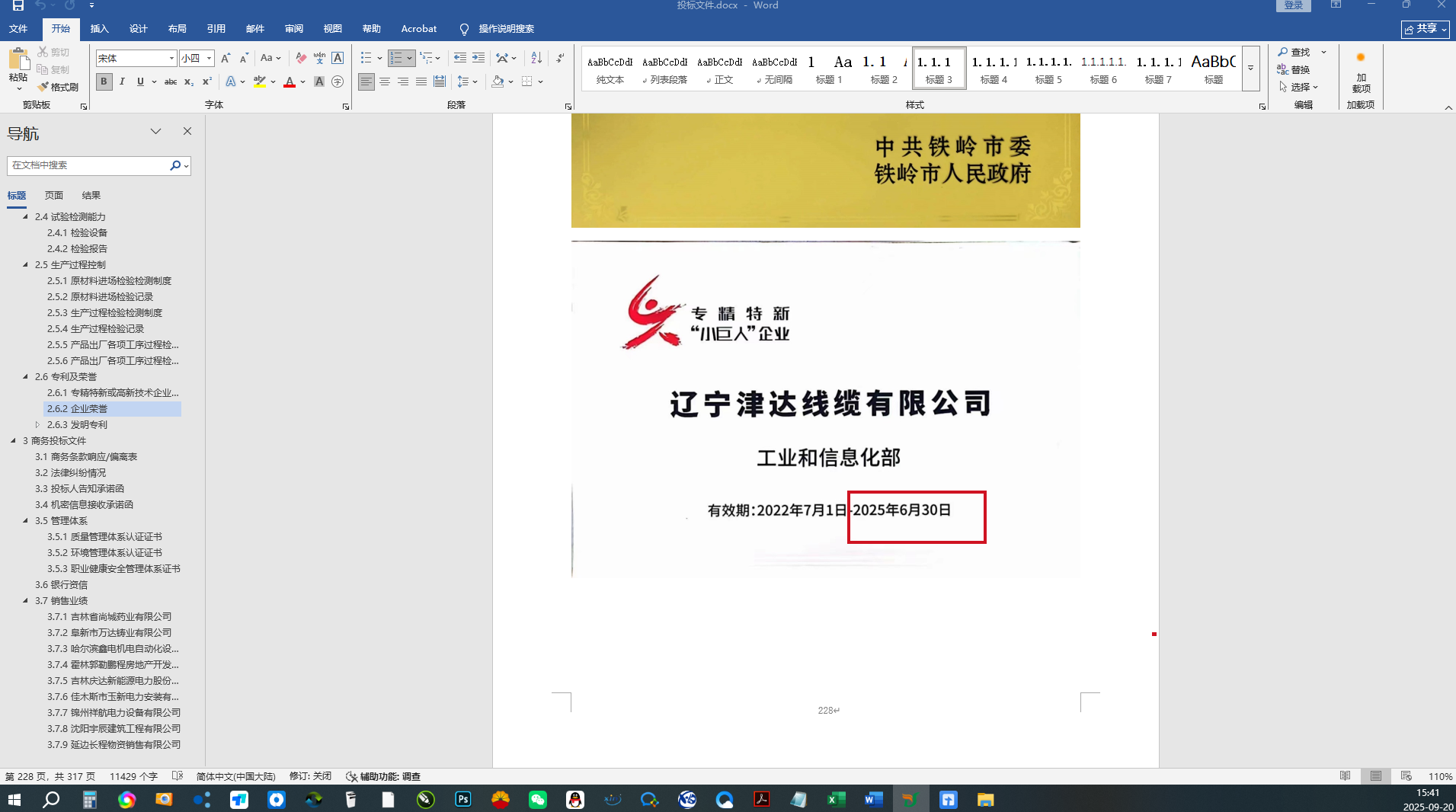Show paragraph marks and hidden symbols
This screenshot has height=812, width=1456.
click(561, 58)
